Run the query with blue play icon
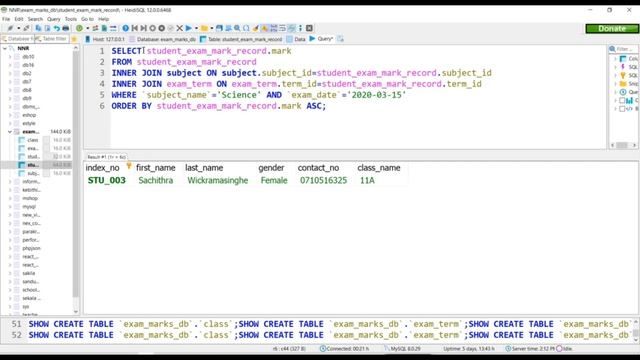This screenshot has width=640, height=360. (x=189, y=28)
